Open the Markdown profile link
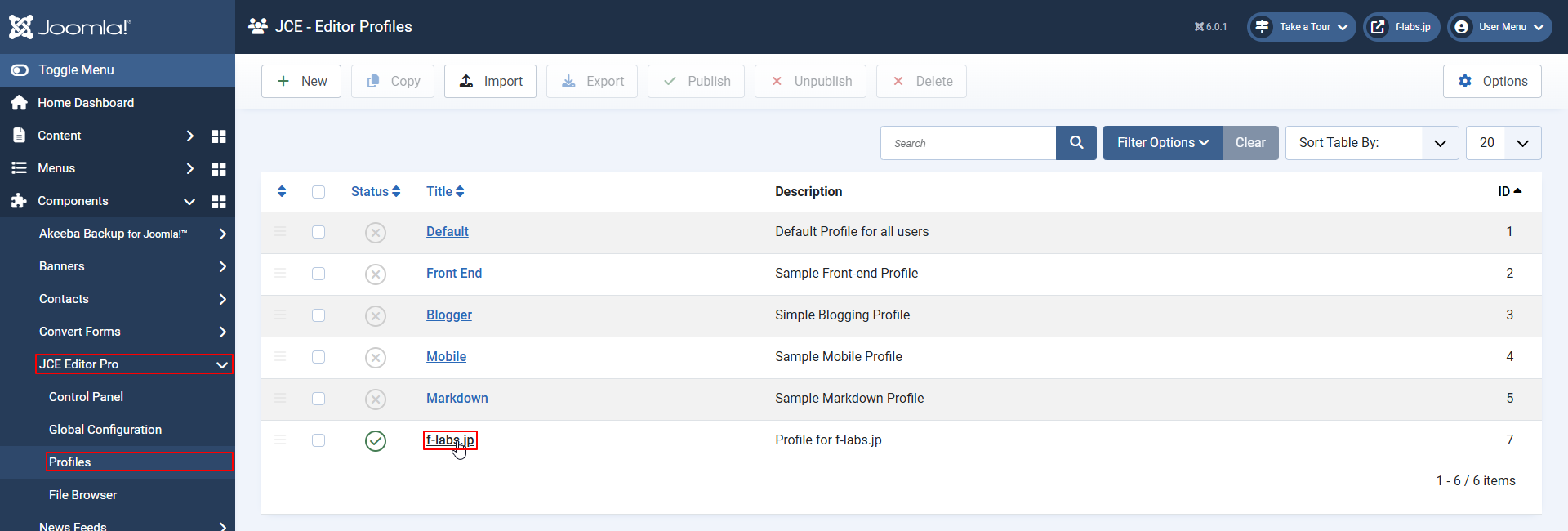 click(x=457, y=399)
